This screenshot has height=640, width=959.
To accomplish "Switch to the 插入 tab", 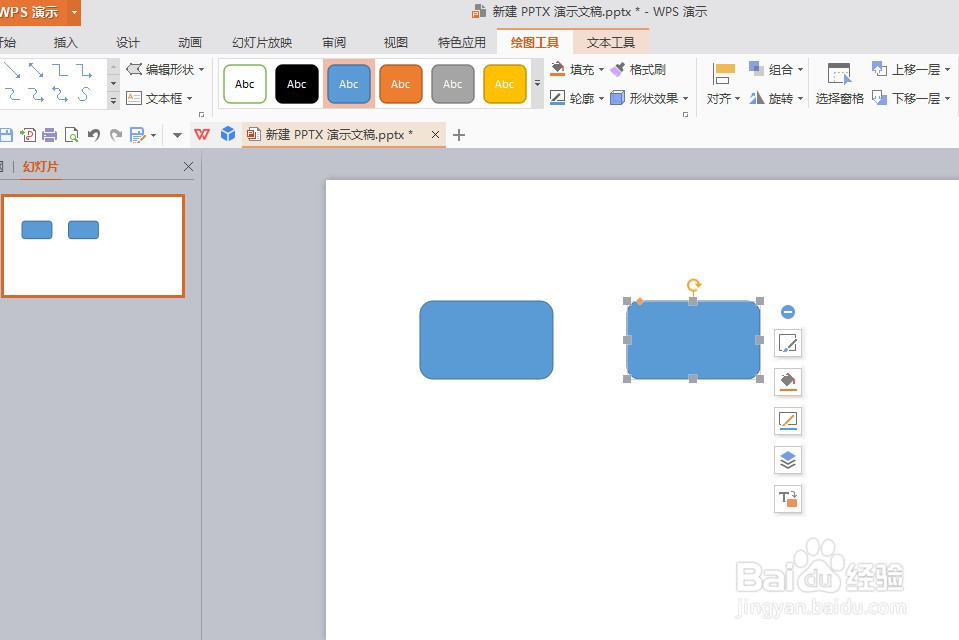I will tap(65, 42).
